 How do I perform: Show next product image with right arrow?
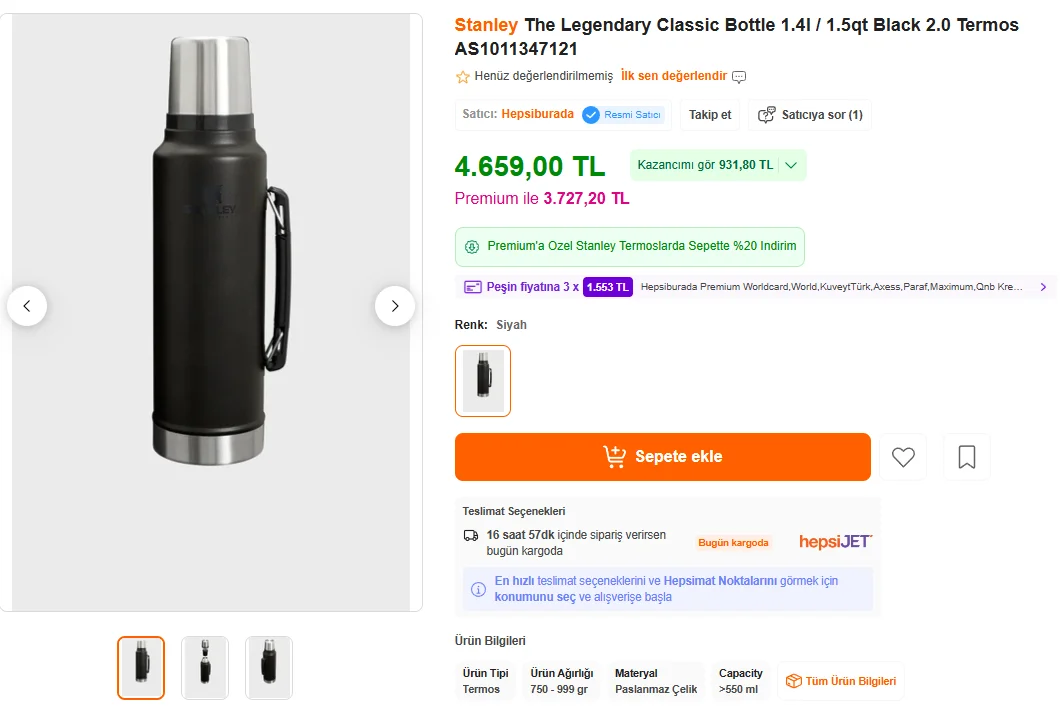[x=395, y=306]
